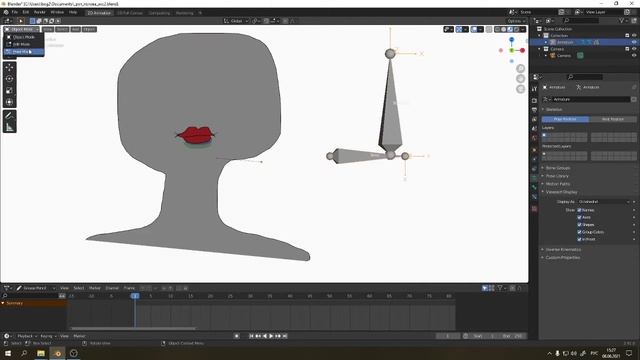The width and height of the screenshot is (640, 360).
Task: Select wireframe viewport shading mode
Action: (498, 29)
